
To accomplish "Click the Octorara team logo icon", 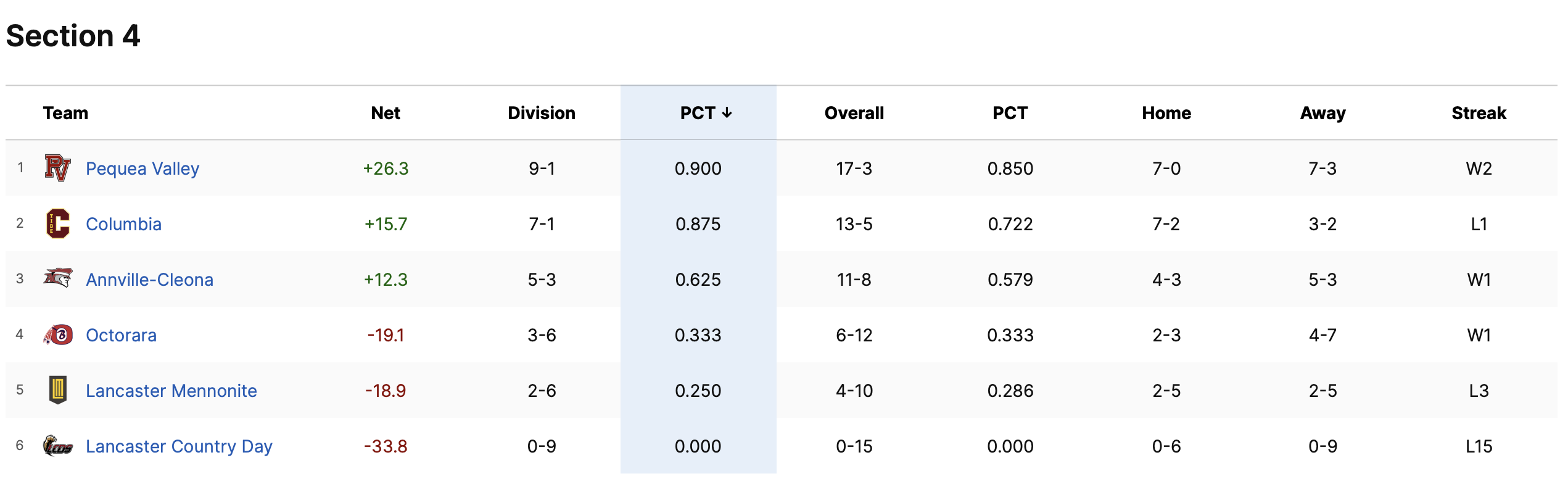I will [58, 335].
